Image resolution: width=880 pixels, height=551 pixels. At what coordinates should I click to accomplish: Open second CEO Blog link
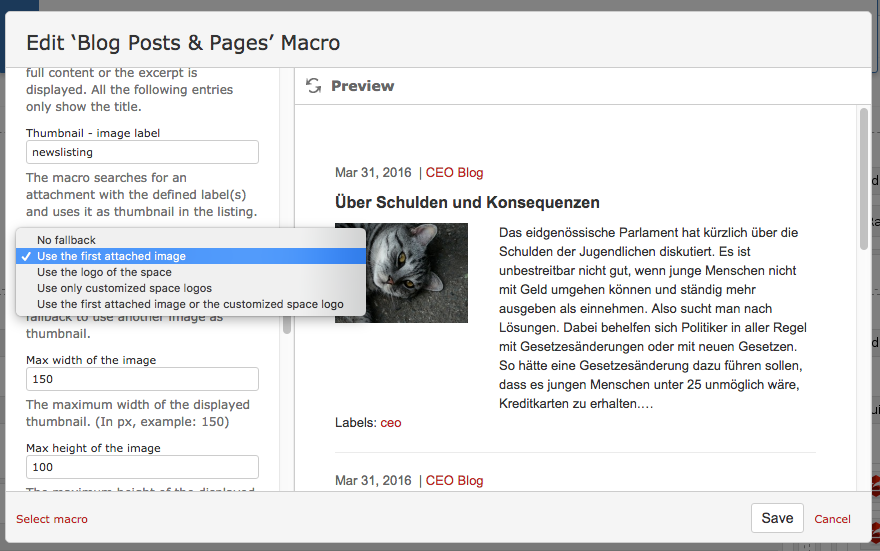[x=454, y=481]
